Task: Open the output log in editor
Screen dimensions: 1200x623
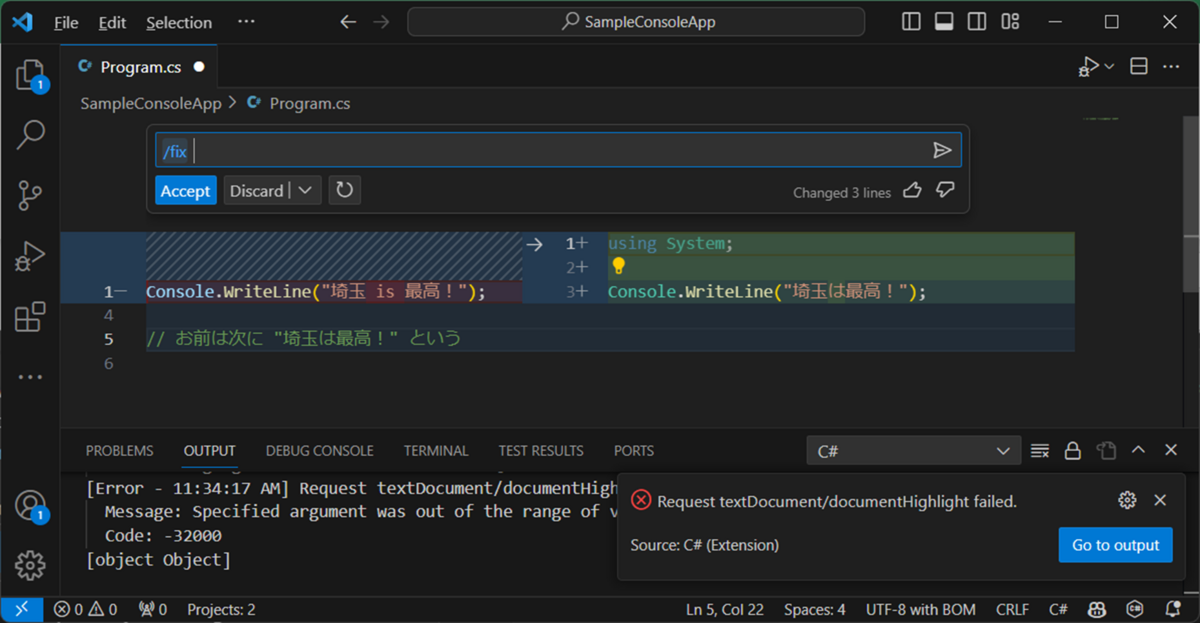Action: pyautogui.click(x=1106, y=451)
